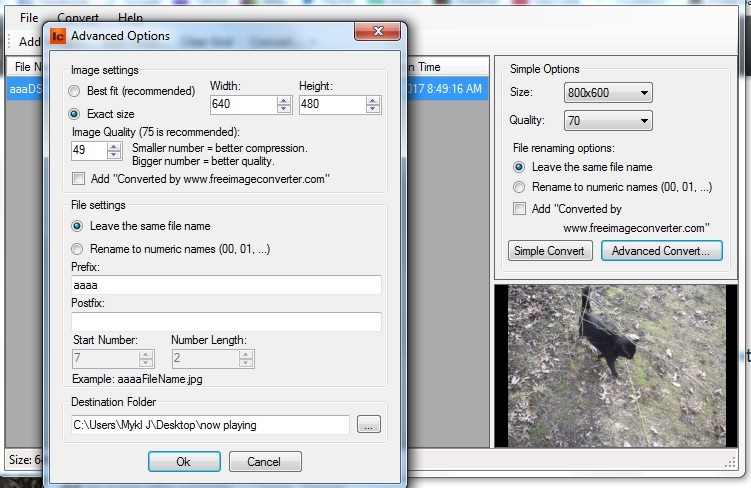Decrease Width with down arrow

coord(284,109)
